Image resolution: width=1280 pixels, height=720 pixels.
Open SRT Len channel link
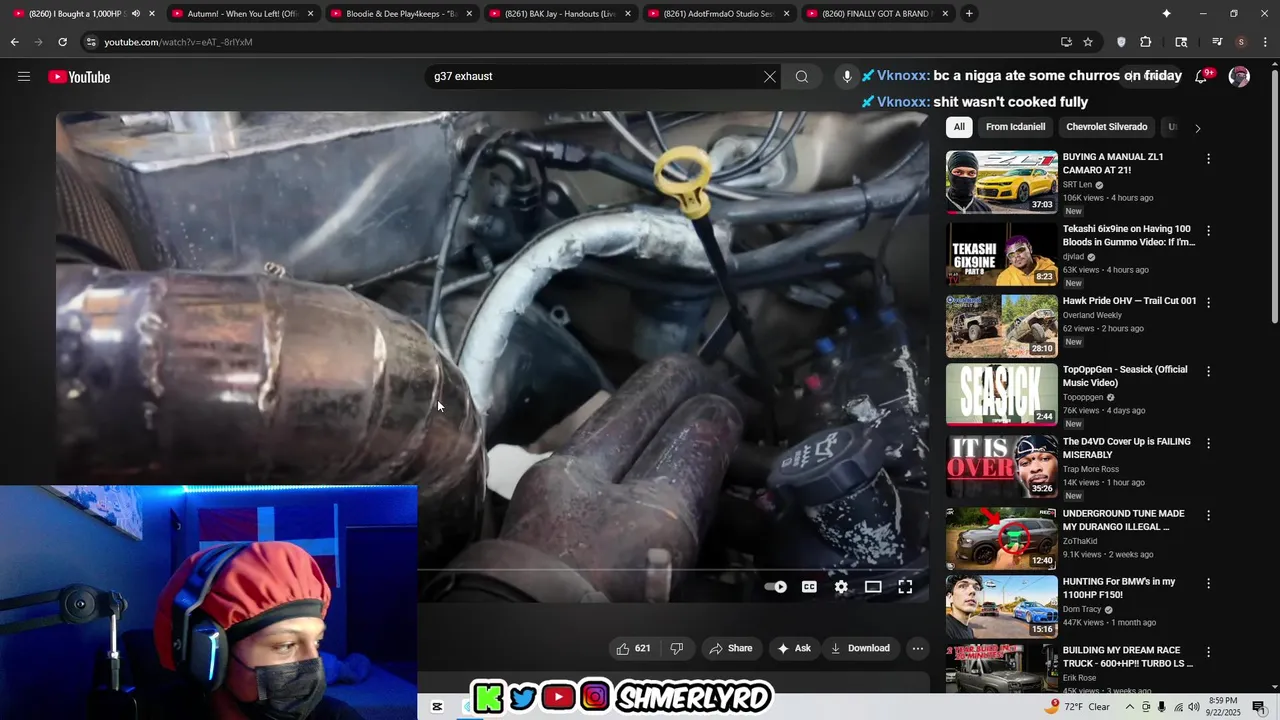point(1077,185)
